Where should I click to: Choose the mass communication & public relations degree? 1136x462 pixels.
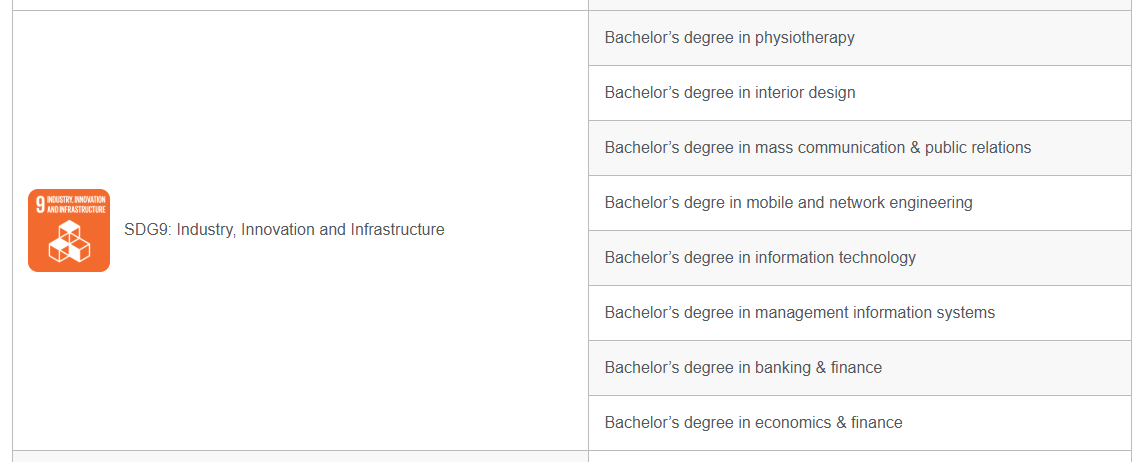tap(817, 148)
